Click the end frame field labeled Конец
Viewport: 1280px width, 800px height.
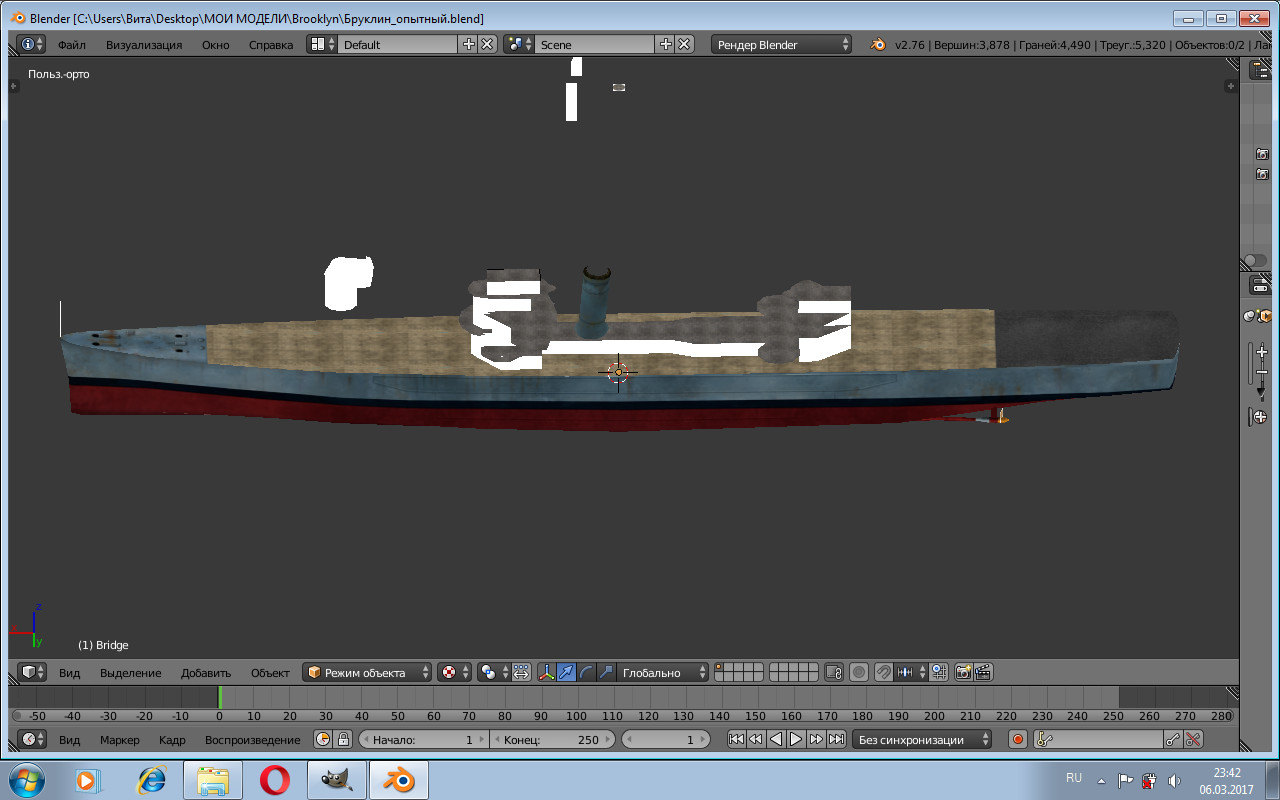pos(552,739)
